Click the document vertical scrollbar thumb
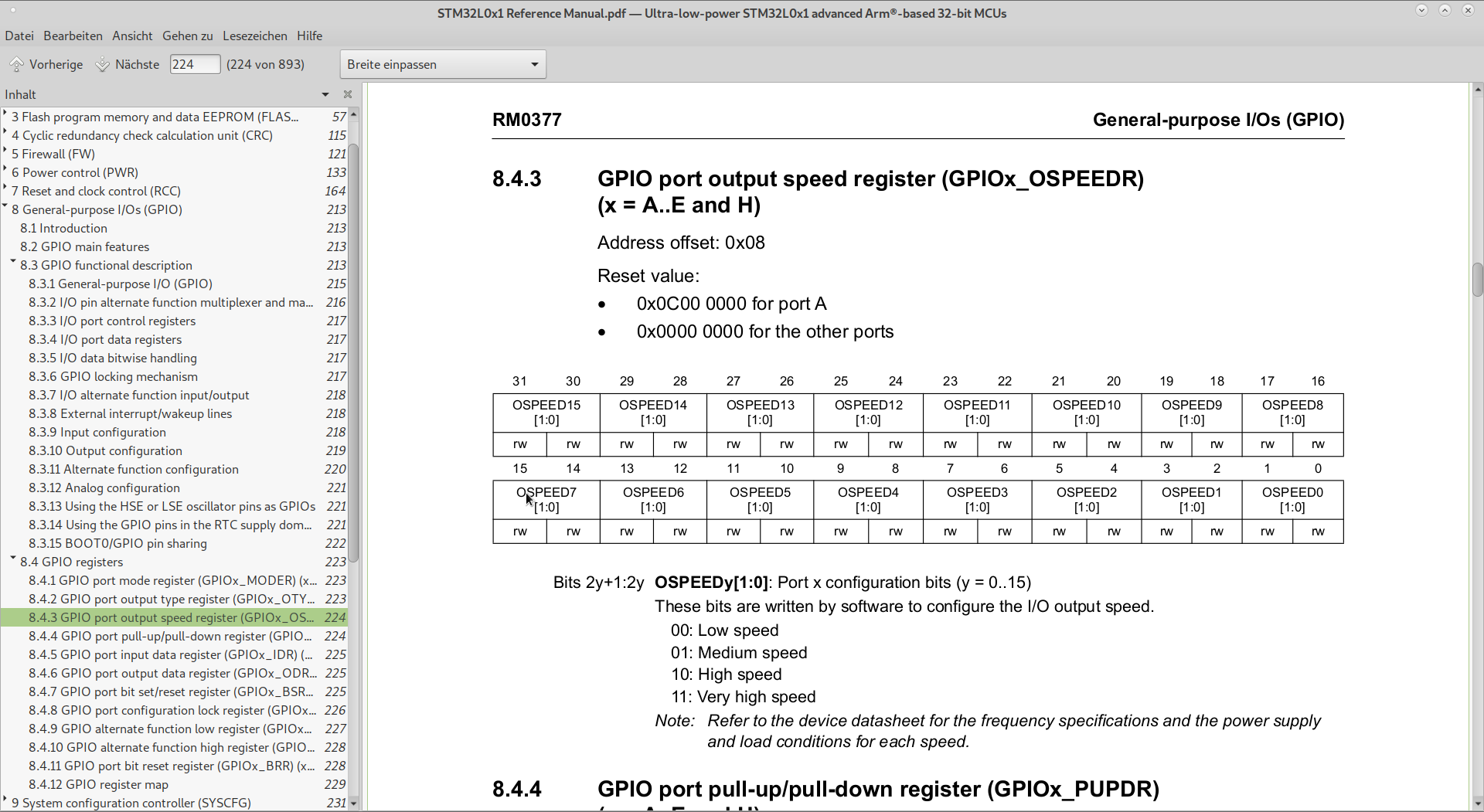The image size is (1484, 812). [1478, 280]
